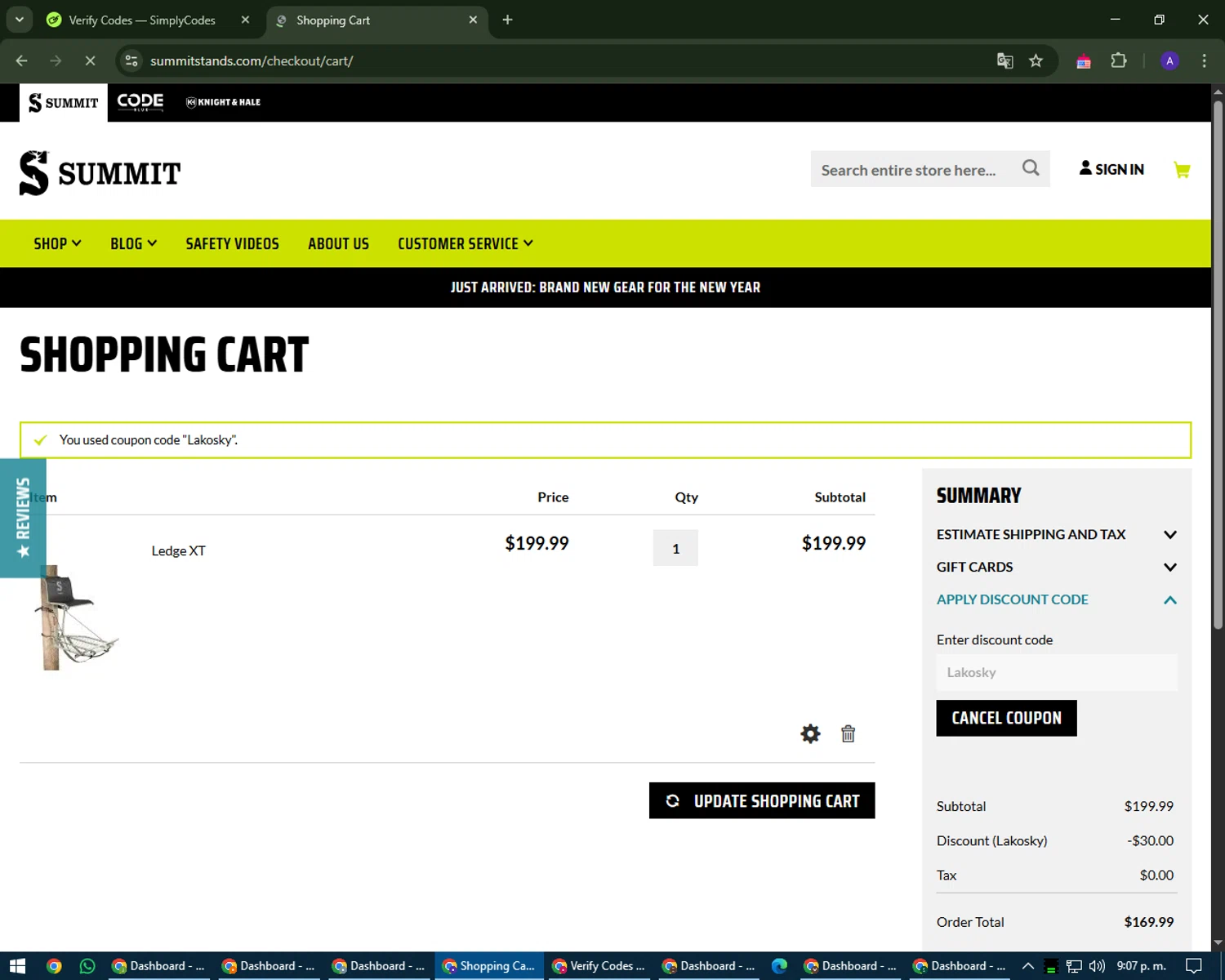
Task: Open Microsoft Edge from the taskbar
Action: click(779, 966)
